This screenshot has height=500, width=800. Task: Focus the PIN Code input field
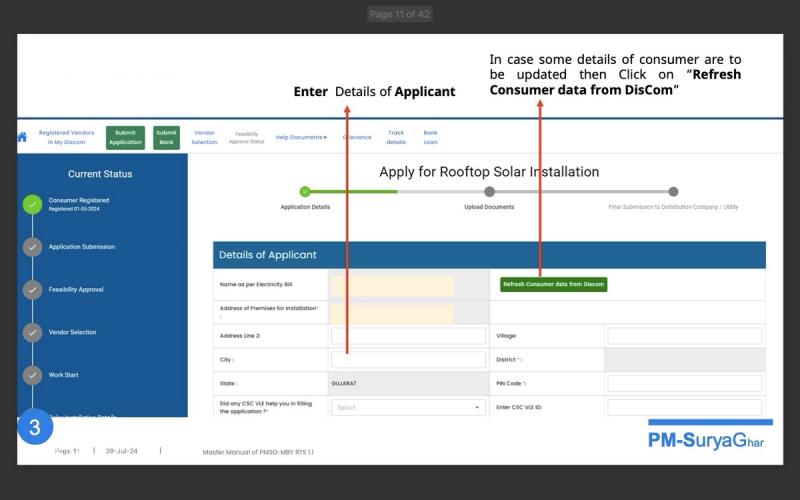pyautogui.click(x=685, y=383)
